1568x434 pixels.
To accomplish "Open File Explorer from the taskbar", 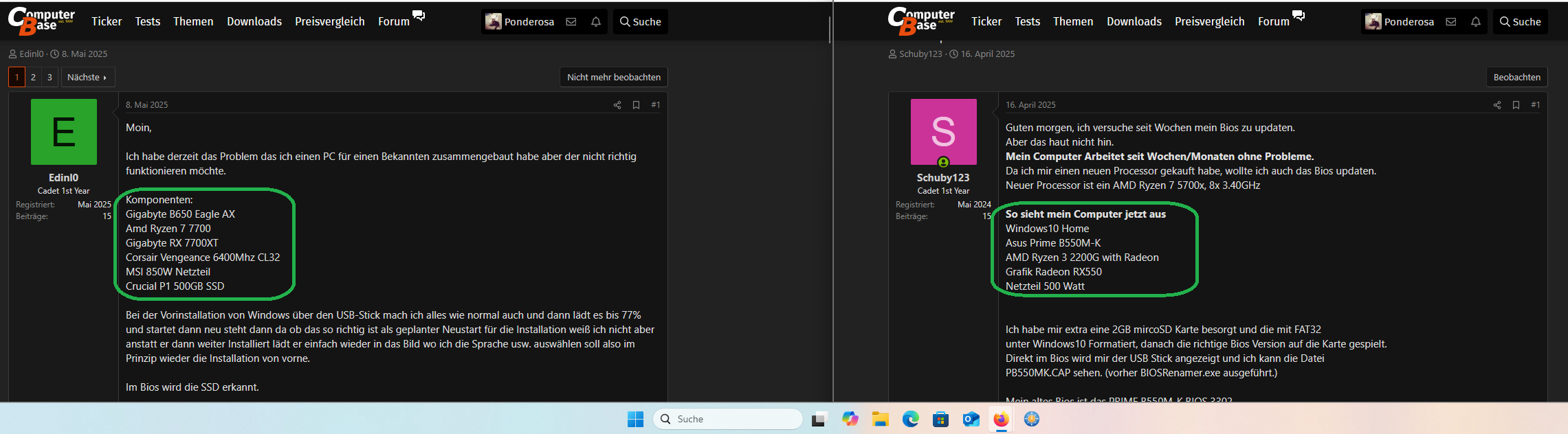I will (881, 419).
